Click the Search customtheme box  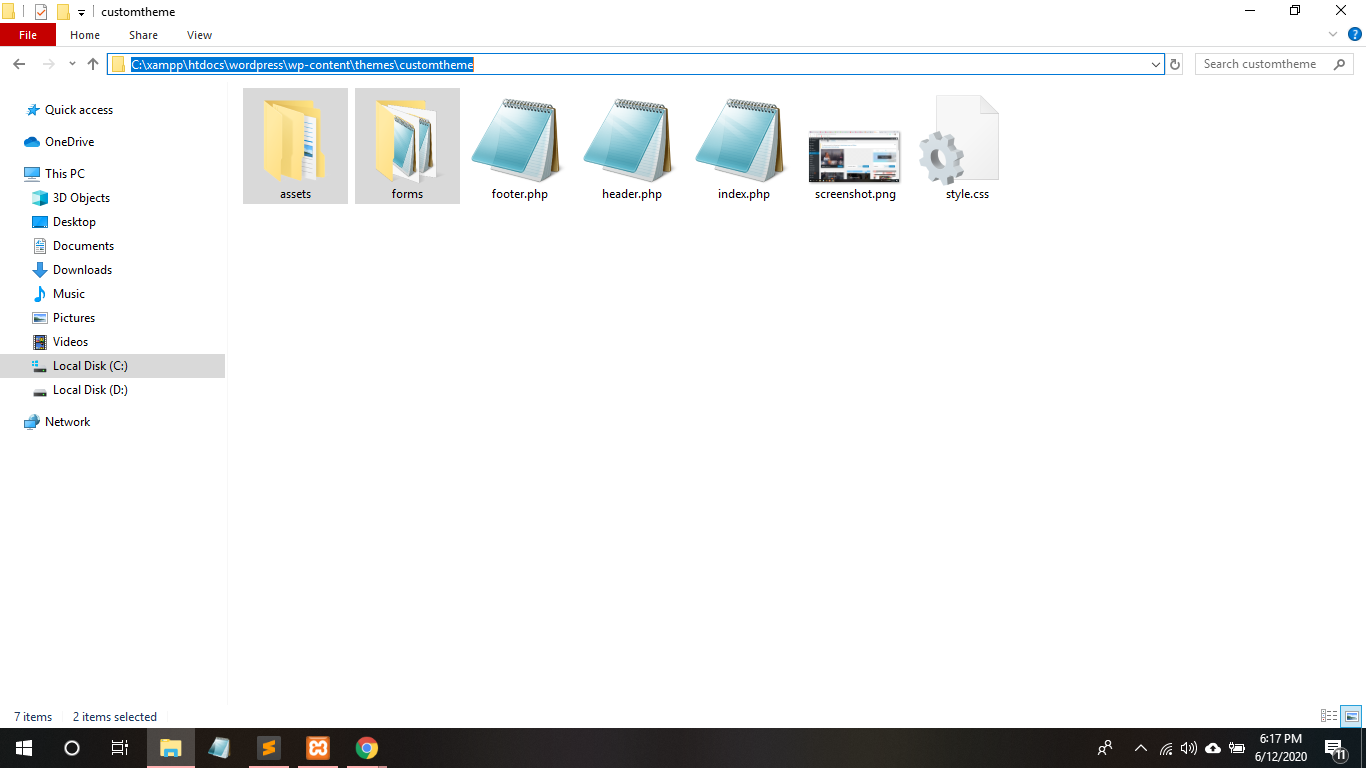point(1262,64)
